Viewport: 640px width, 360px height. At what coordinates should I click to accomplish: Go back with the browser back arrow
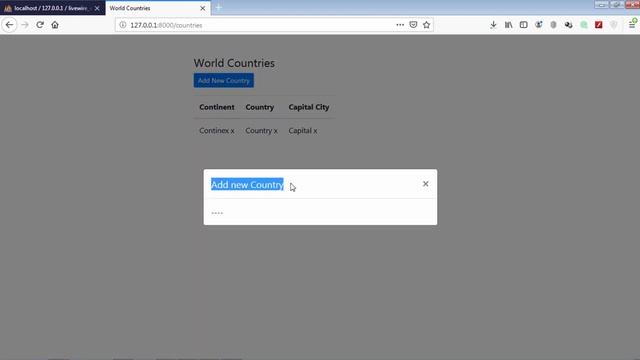point(9,25)
